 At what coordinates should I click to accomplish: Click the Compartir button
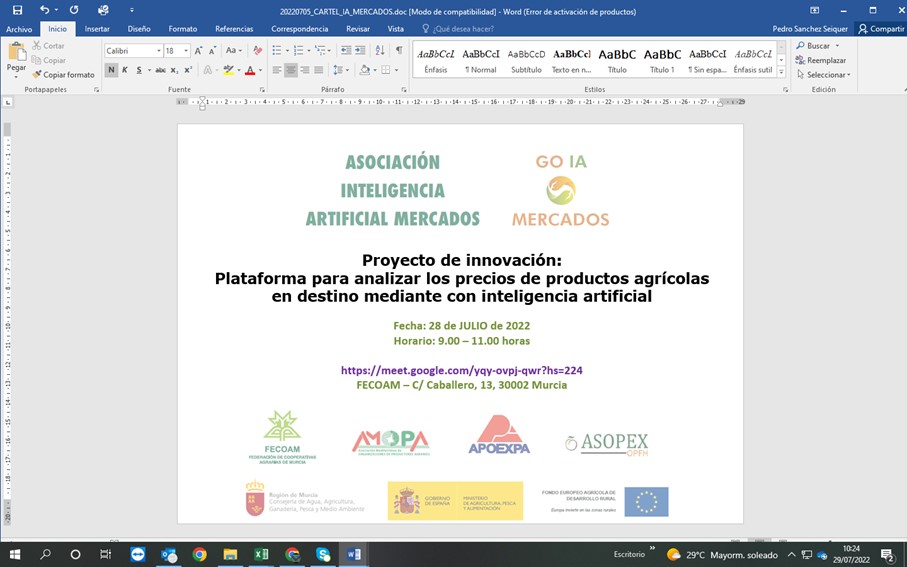point(881,29)
